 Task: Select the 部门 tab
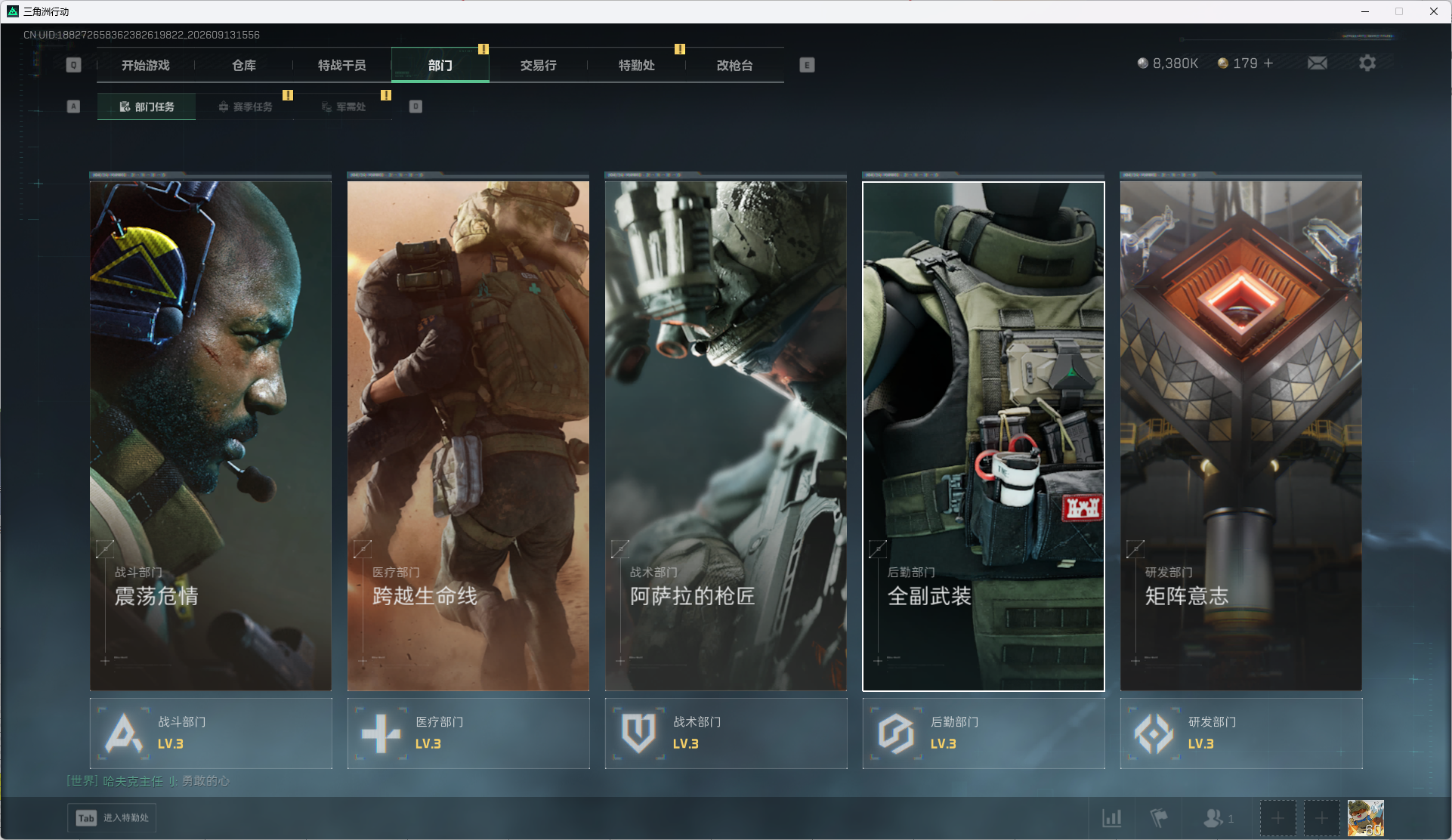(x=440, y=65)
